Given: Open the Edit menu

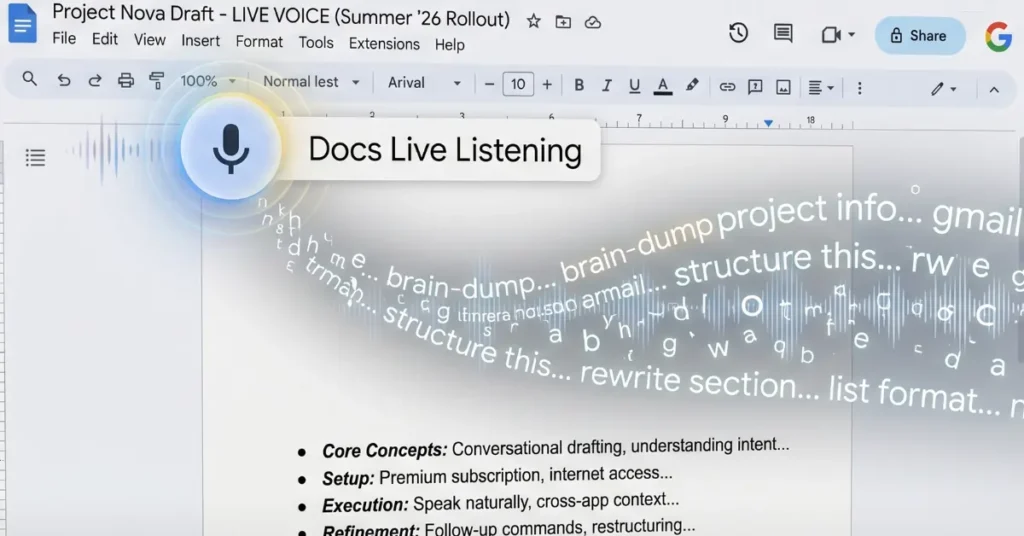Looking at the screenshot, I should 104,39.
